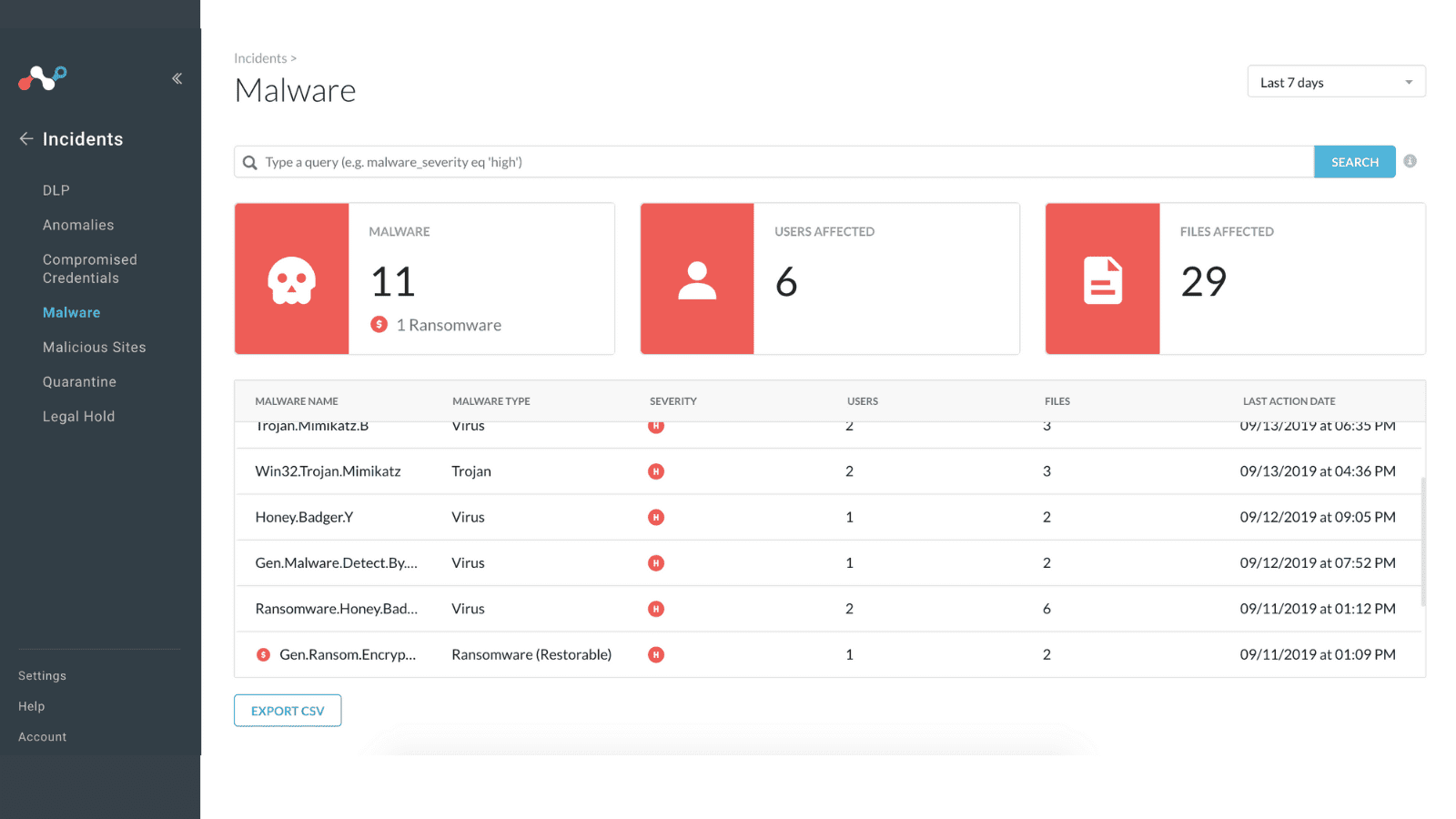Open Gen.Ransom.Encryp... malware entry
1456x819 pixels.
348,654
